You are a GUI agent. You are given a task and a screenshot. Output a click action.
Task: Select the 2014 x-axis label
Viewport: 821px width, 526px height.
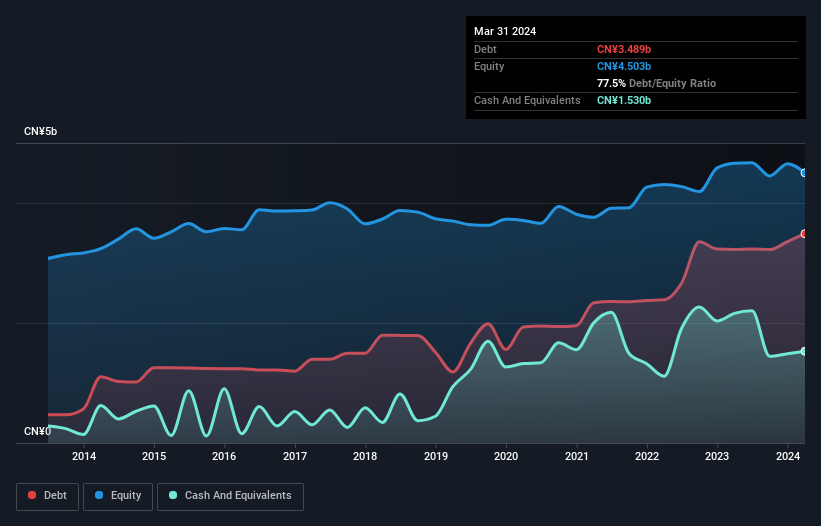pos(84,456)
